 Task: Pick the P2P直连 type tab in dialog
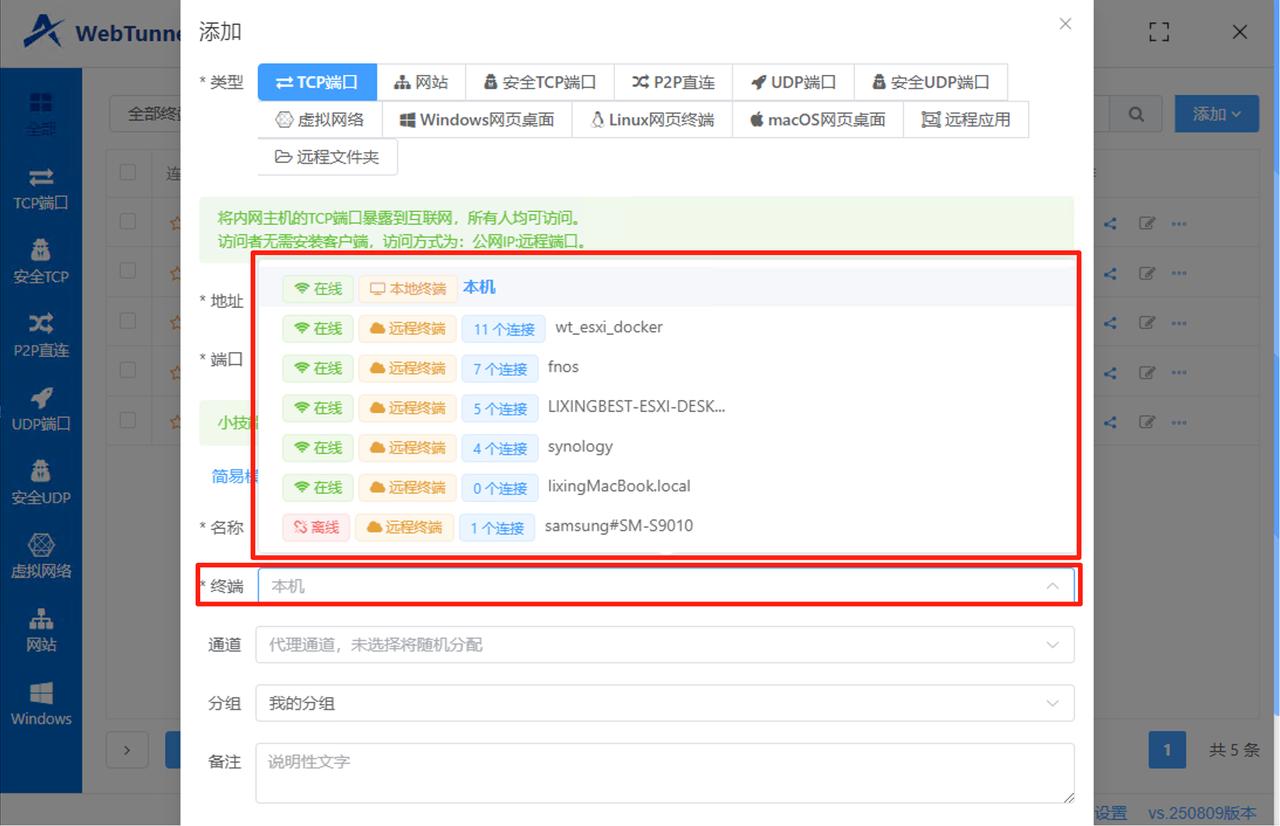(674, 82)
